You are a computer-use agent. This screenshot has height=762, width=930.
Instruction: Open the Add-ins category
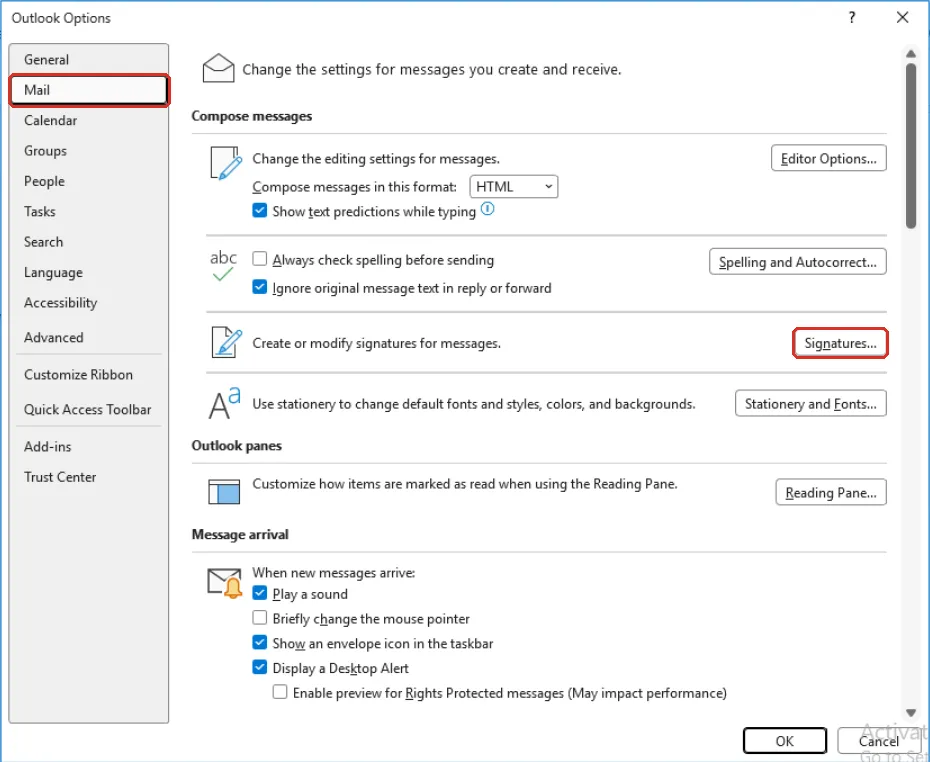[89, 447]
